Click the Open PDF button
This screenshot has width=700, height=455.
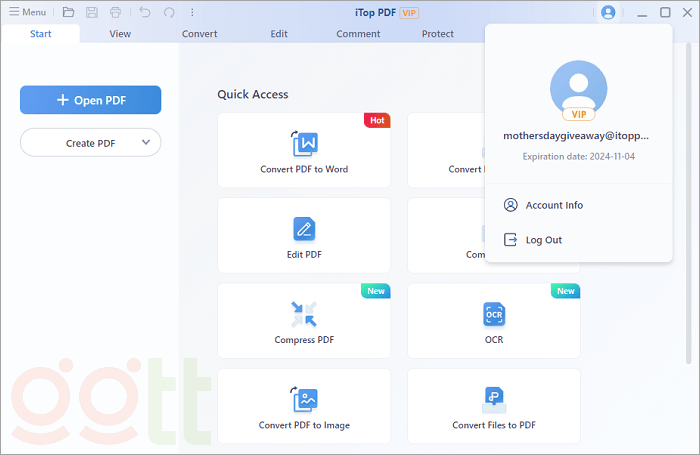tap(90, 100)
